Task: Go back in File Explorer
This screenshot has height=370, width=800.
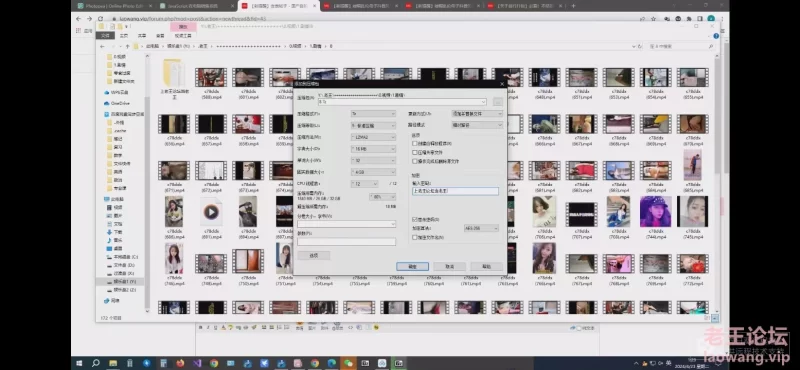Action: [103, 46]
